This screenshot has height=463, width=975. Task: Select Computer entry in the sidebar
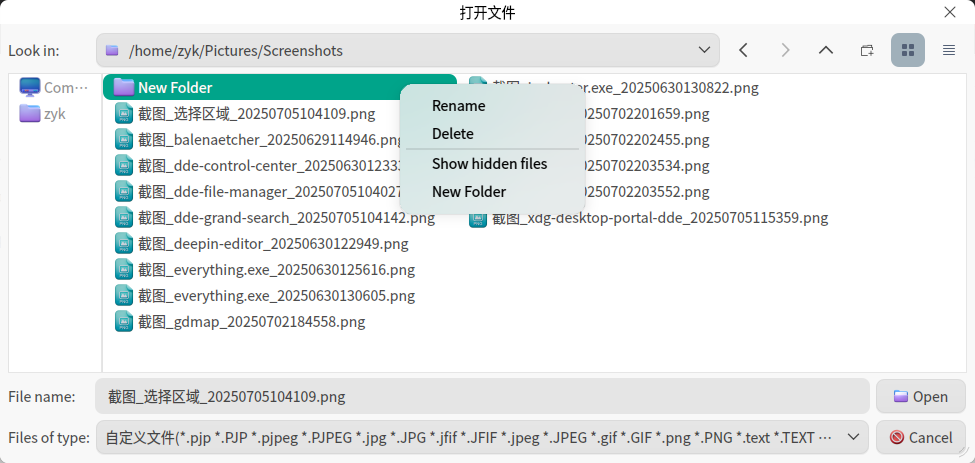pos(54,88)
